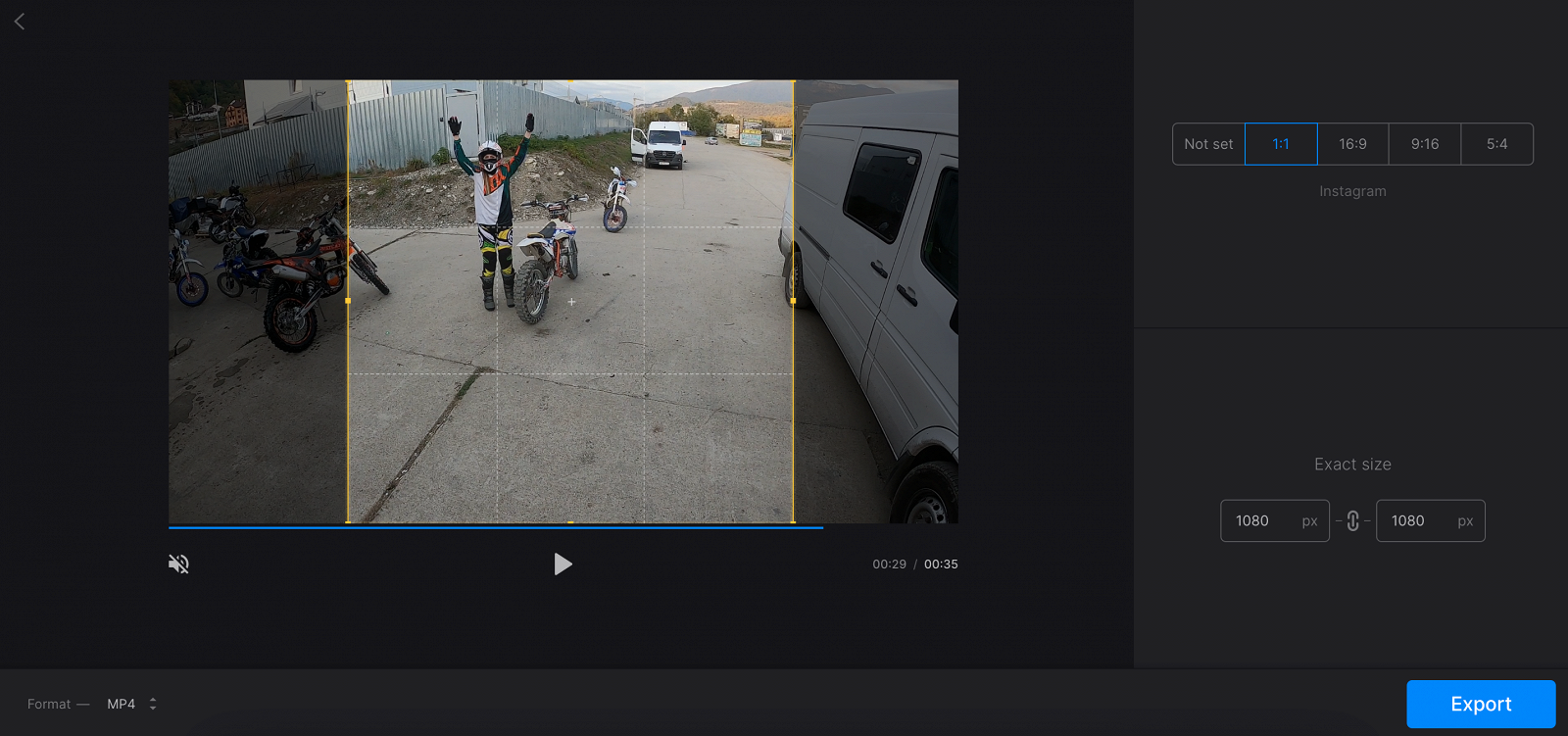Viewport: 1568px width, 736px height.
Task: Play the video preview
Action: click(x=563, y=564)
